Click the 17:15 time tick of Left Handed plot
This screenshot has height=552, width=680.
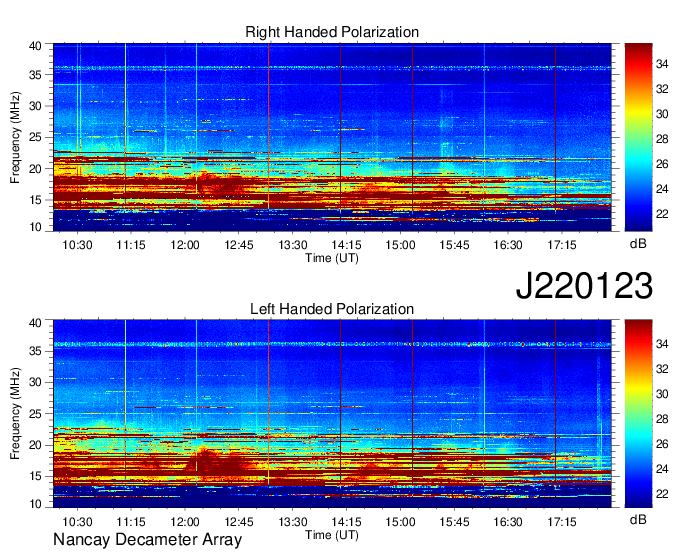[x=562, y=522]
